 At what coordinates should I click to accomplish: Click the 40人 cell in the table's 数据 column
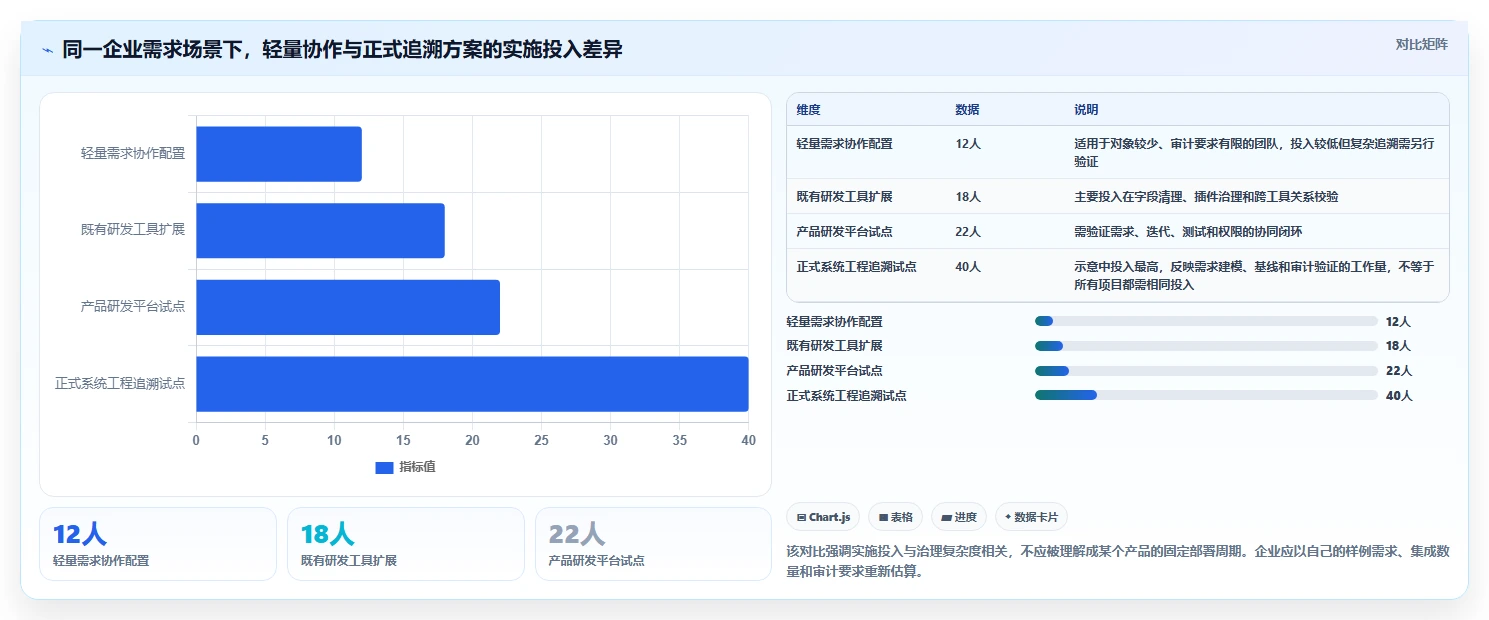point(968,267)
